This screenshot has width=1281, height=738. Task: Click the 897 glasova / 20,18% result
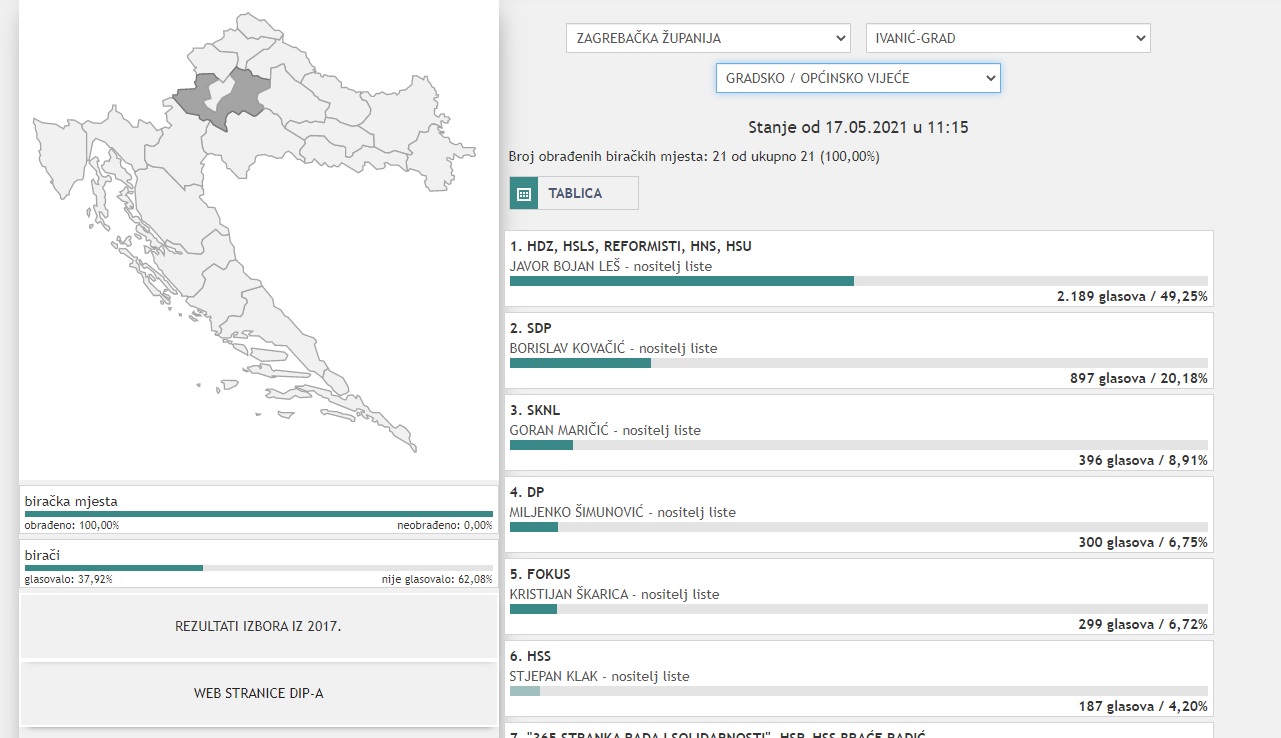point(1139,379)
